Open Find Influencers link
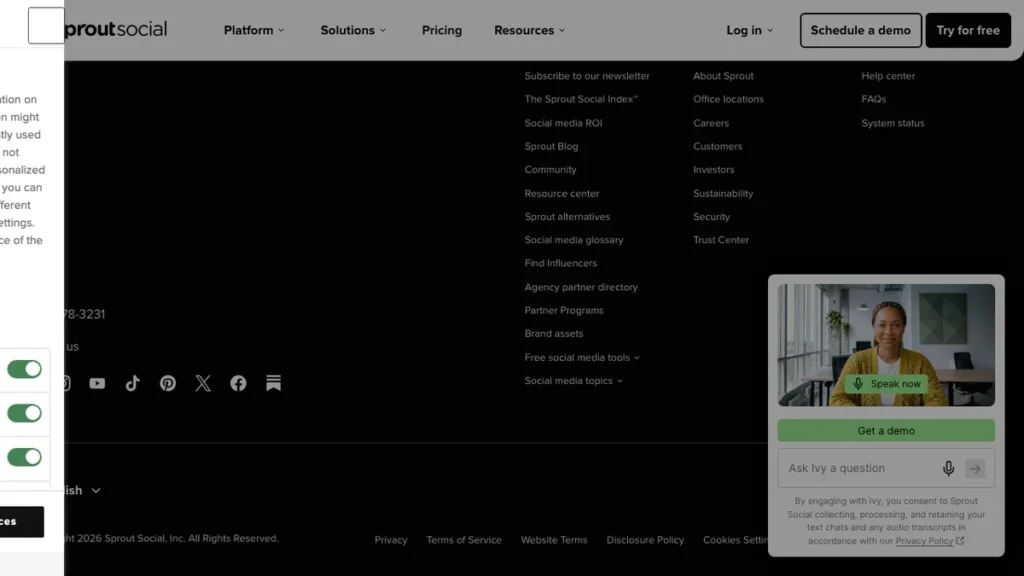 (560, 263)
